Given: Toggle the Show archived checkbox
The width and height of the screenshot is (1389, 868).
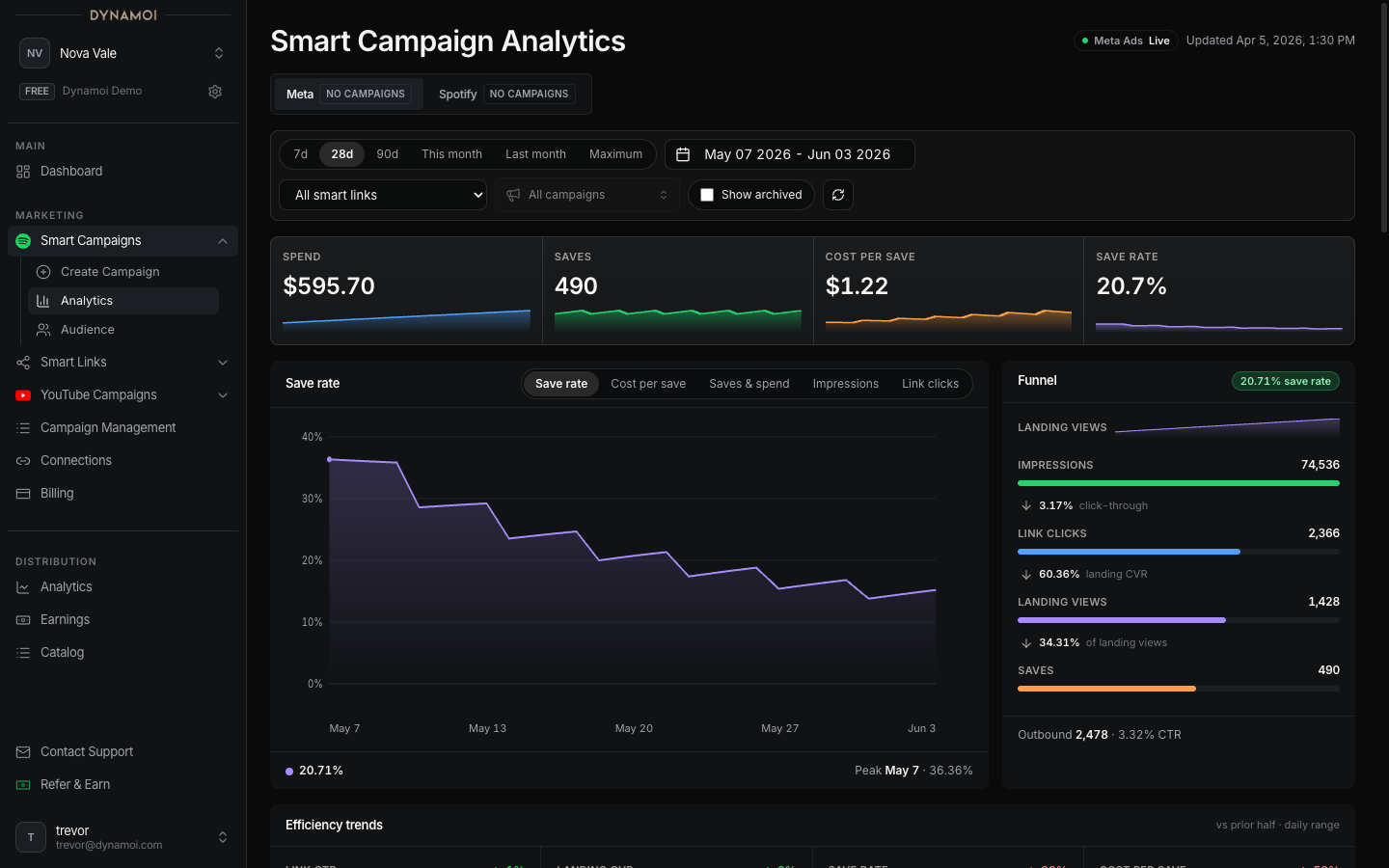Looking at the screenshot, I should [707, 195].
